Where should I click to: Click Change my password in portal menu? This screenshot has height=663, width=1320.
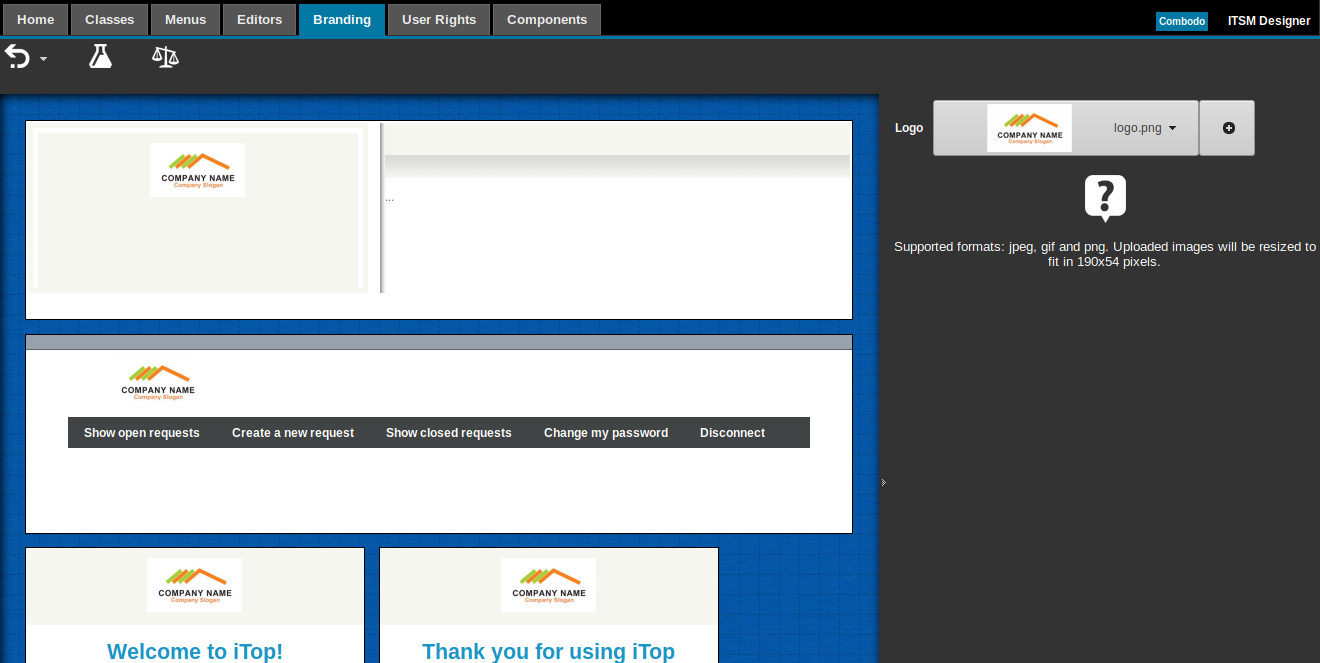coord(606,433)
